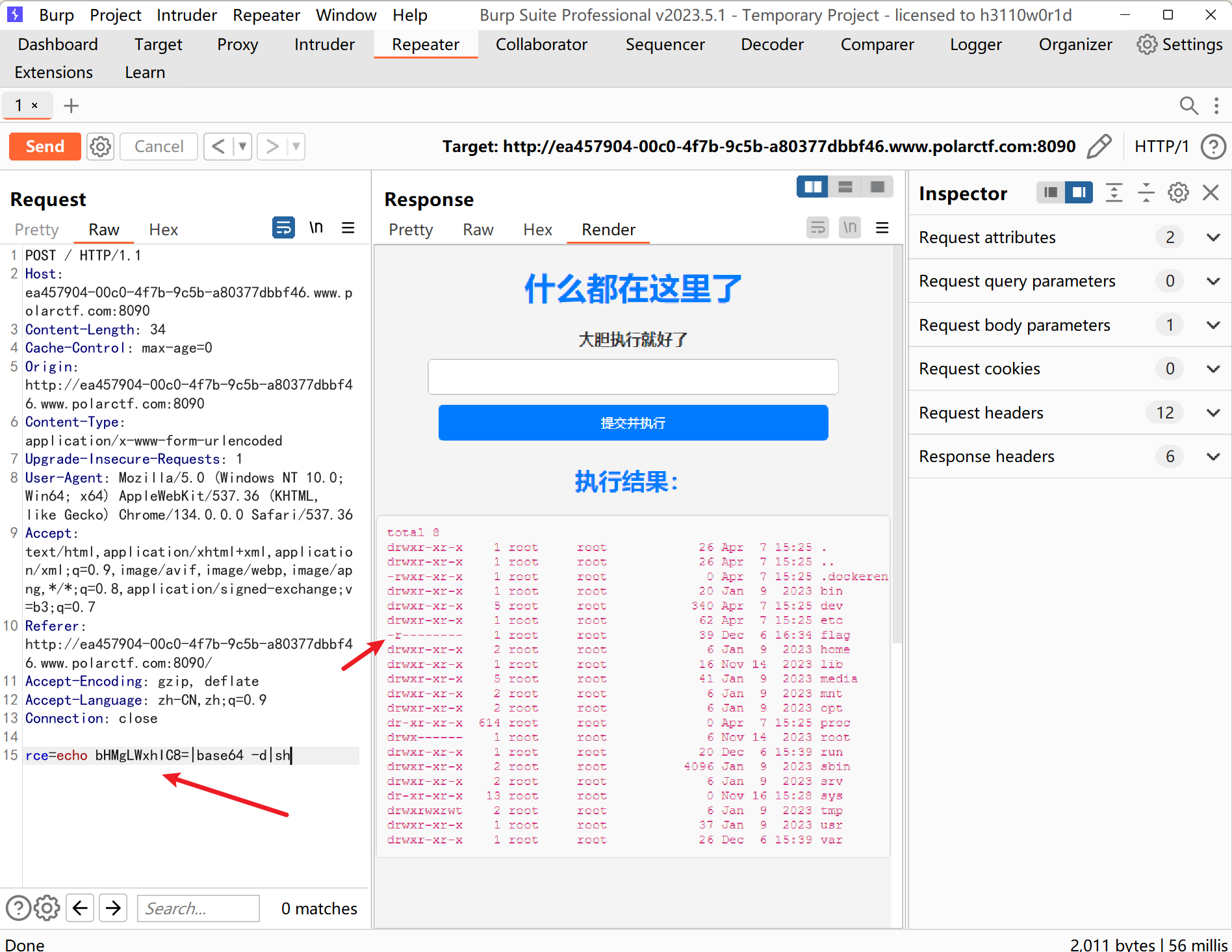Image resolution: width=1232 pixels, height=952 pixels.
Task: Show response in Pretty view
Action: (x=411, y=229)
